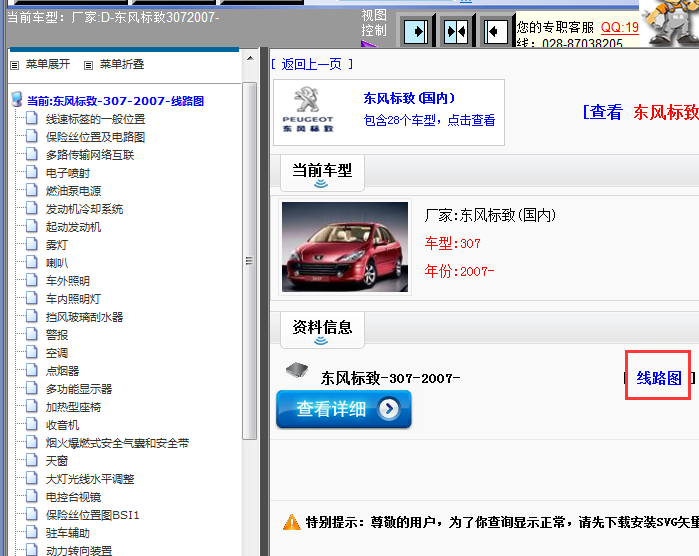The image size is (699, 556).
Task: Click the split-both-panes view control icon
Action: [x=456, y=31]
